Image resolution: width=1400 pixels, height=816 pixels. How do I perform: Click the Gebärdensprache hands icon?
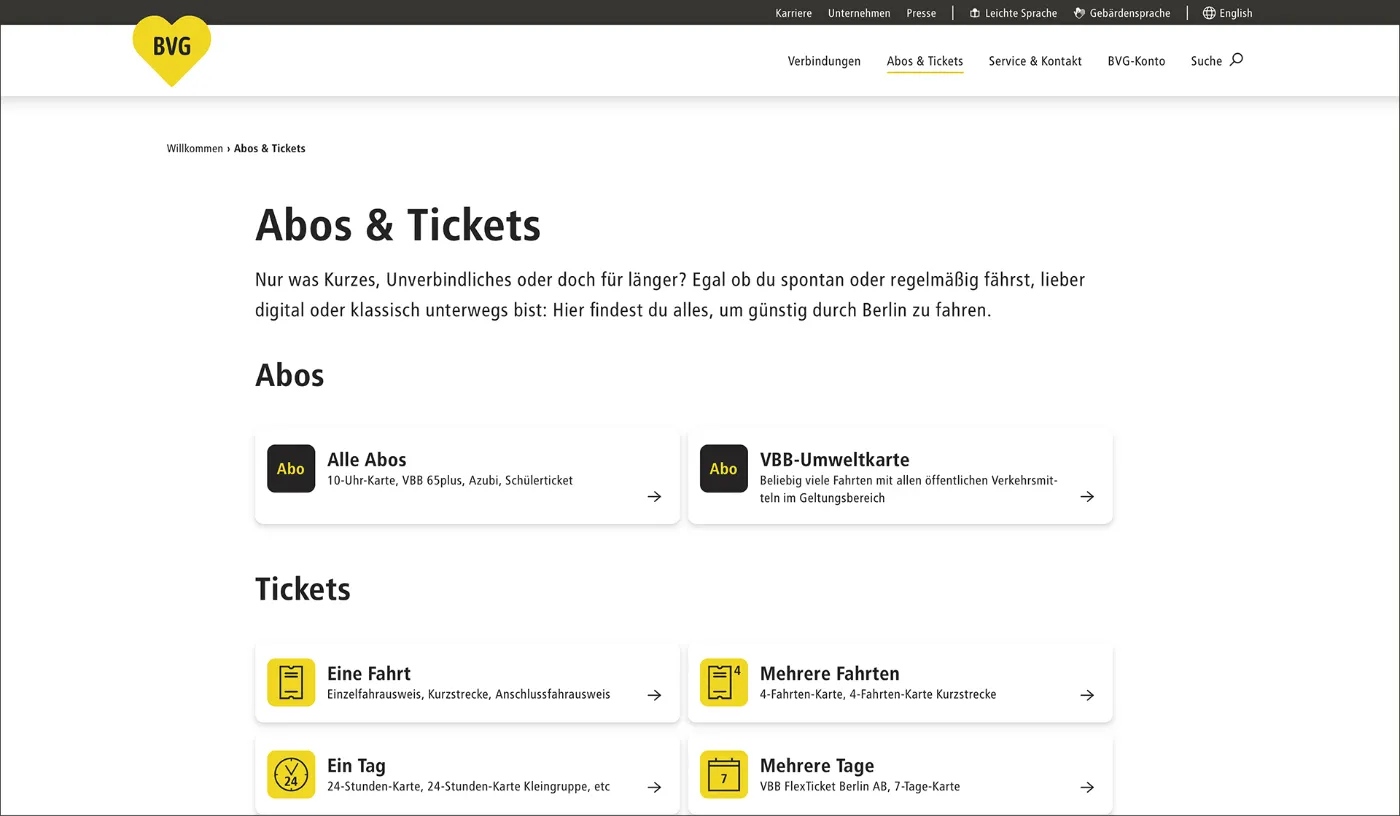tap(1080, 13)
